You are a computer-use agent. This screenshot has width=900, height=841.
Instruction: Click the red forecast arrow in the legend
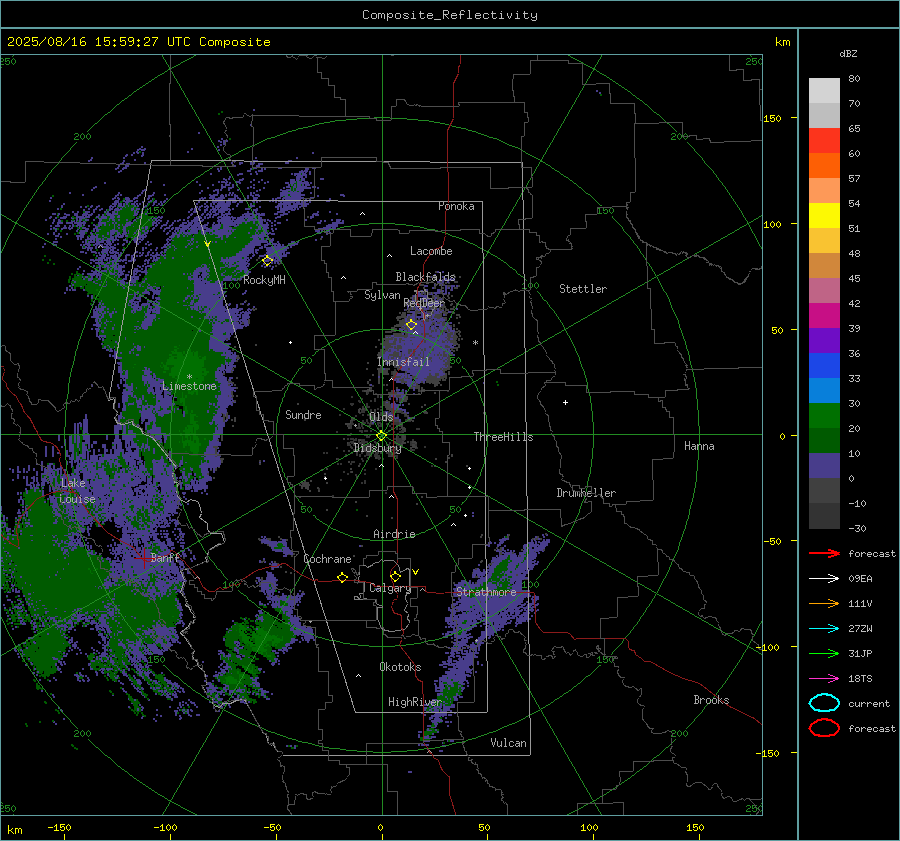pos(824,553)
